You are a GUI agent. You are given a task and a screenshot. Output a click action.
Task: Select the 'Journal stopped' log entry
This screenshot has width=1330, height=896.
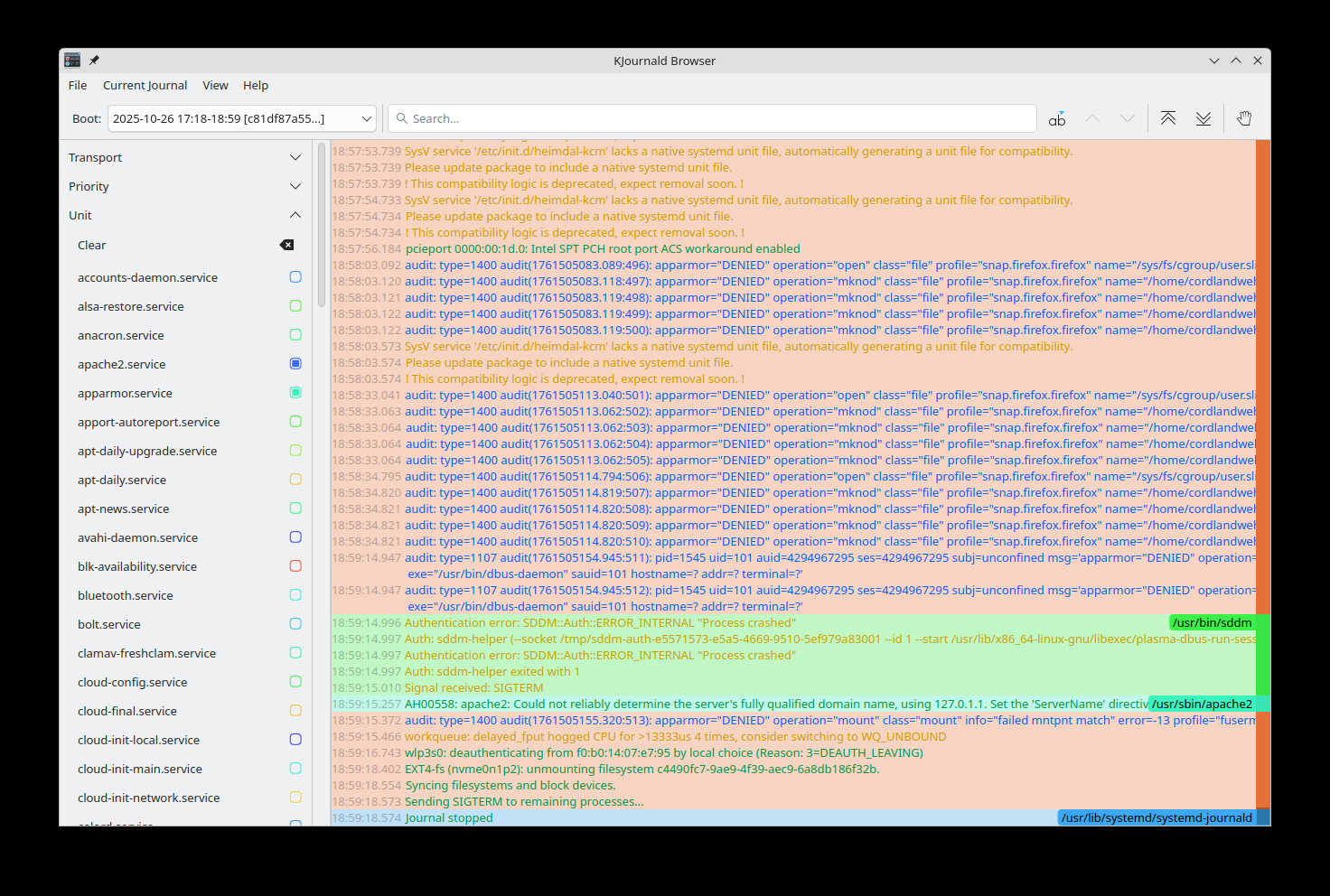(x=449, y=818)
